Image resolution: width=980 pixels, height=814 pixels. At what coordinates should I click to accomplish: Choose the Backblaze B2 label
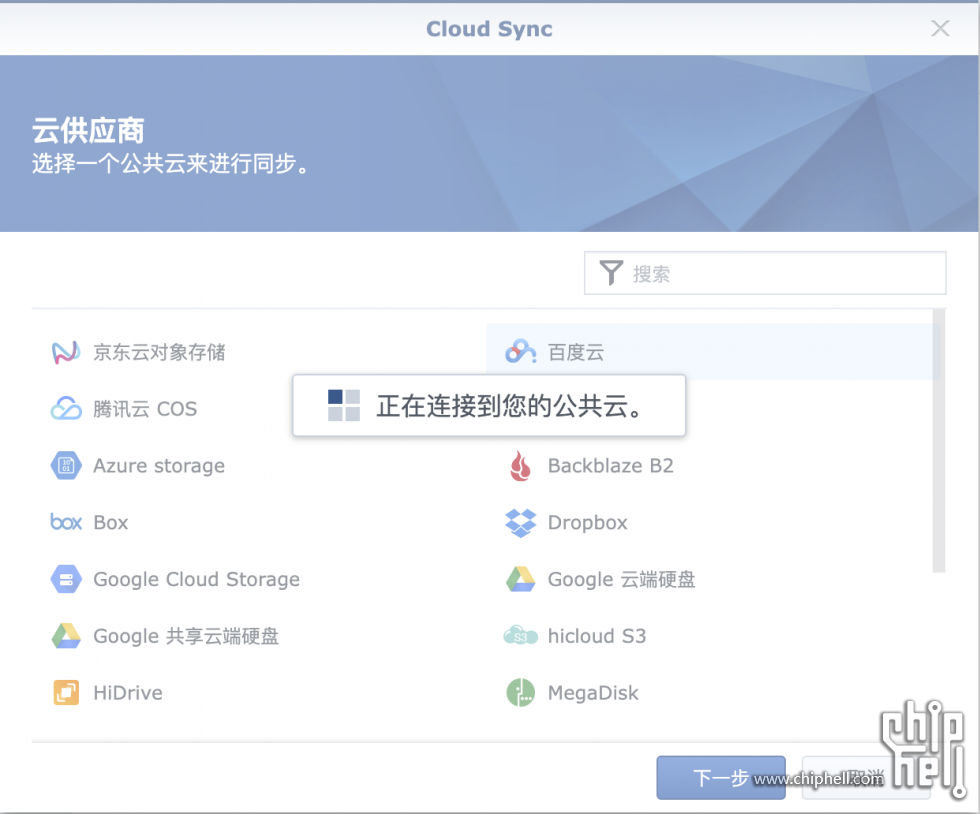[x=611, y=466]
